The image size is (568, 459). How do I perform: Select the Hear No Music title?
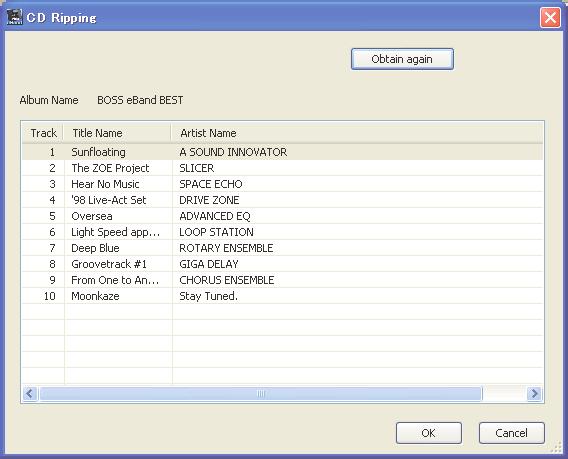(105, 184)
